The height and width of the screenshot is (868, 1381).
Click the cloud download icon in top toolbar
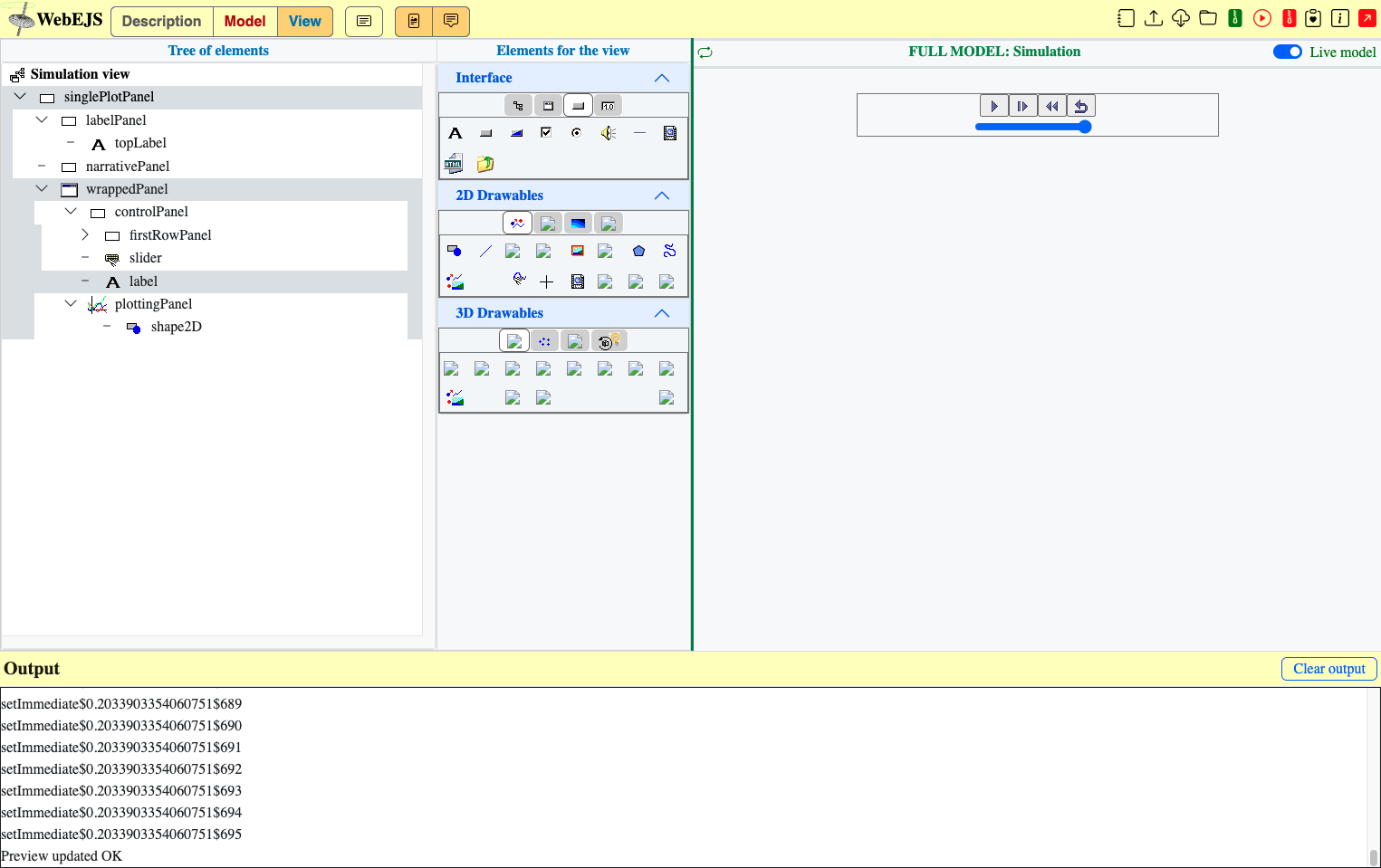point(1181,18)
